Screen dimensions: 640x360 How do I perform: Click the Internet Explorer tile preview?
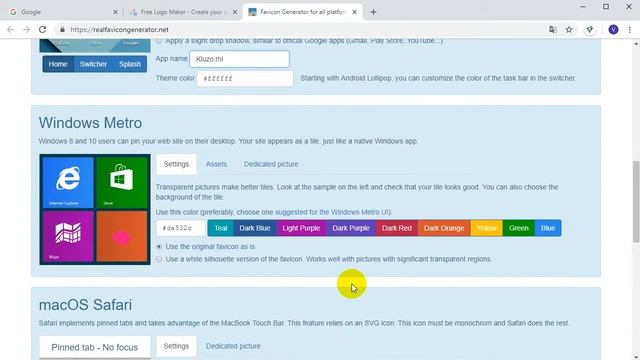[68, 182]
